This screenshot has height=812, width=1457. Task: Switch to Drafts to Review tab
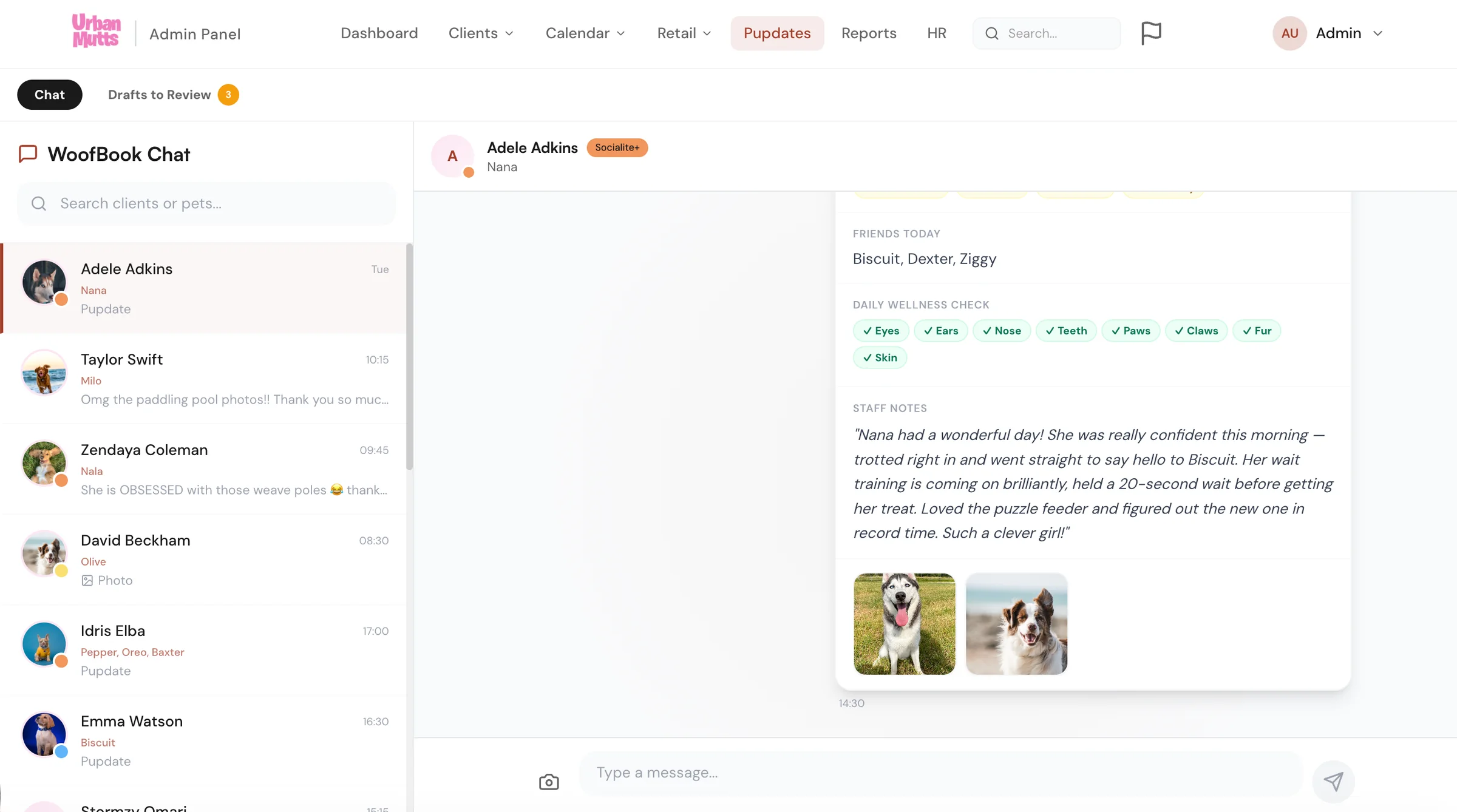(x=173, y=95)
